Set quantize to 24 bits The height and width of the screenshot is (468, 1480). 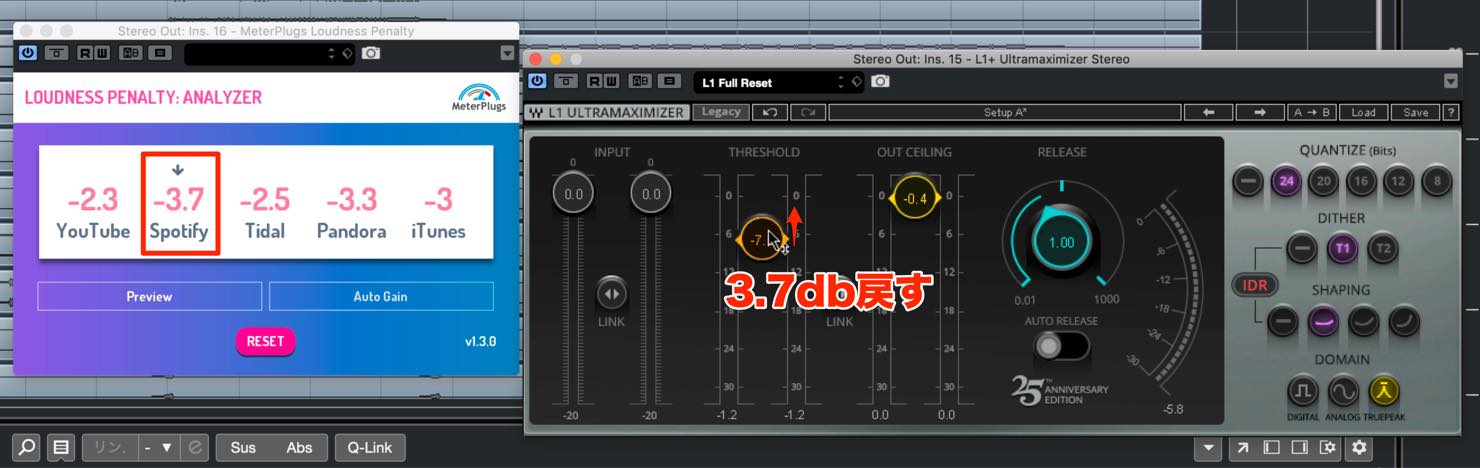[x=1285, y=181]
